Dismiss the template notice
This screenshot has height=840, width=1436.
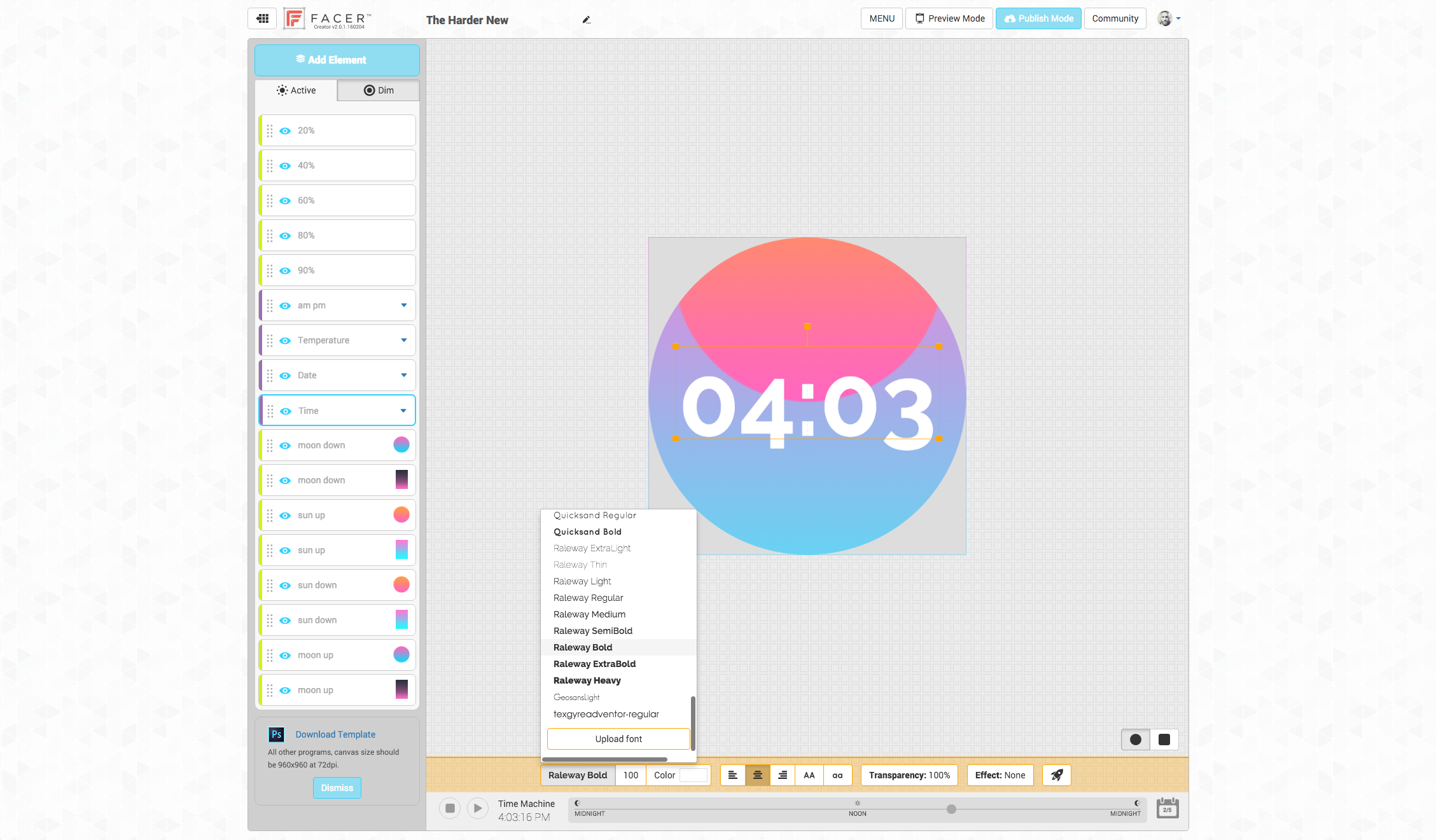click(337, 787)
